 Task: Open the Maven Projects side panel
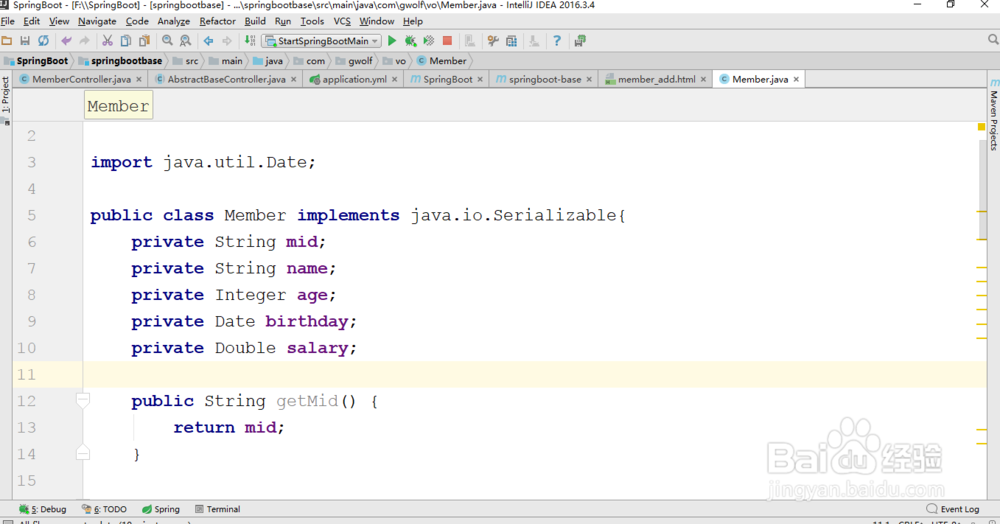coord(994,115)
